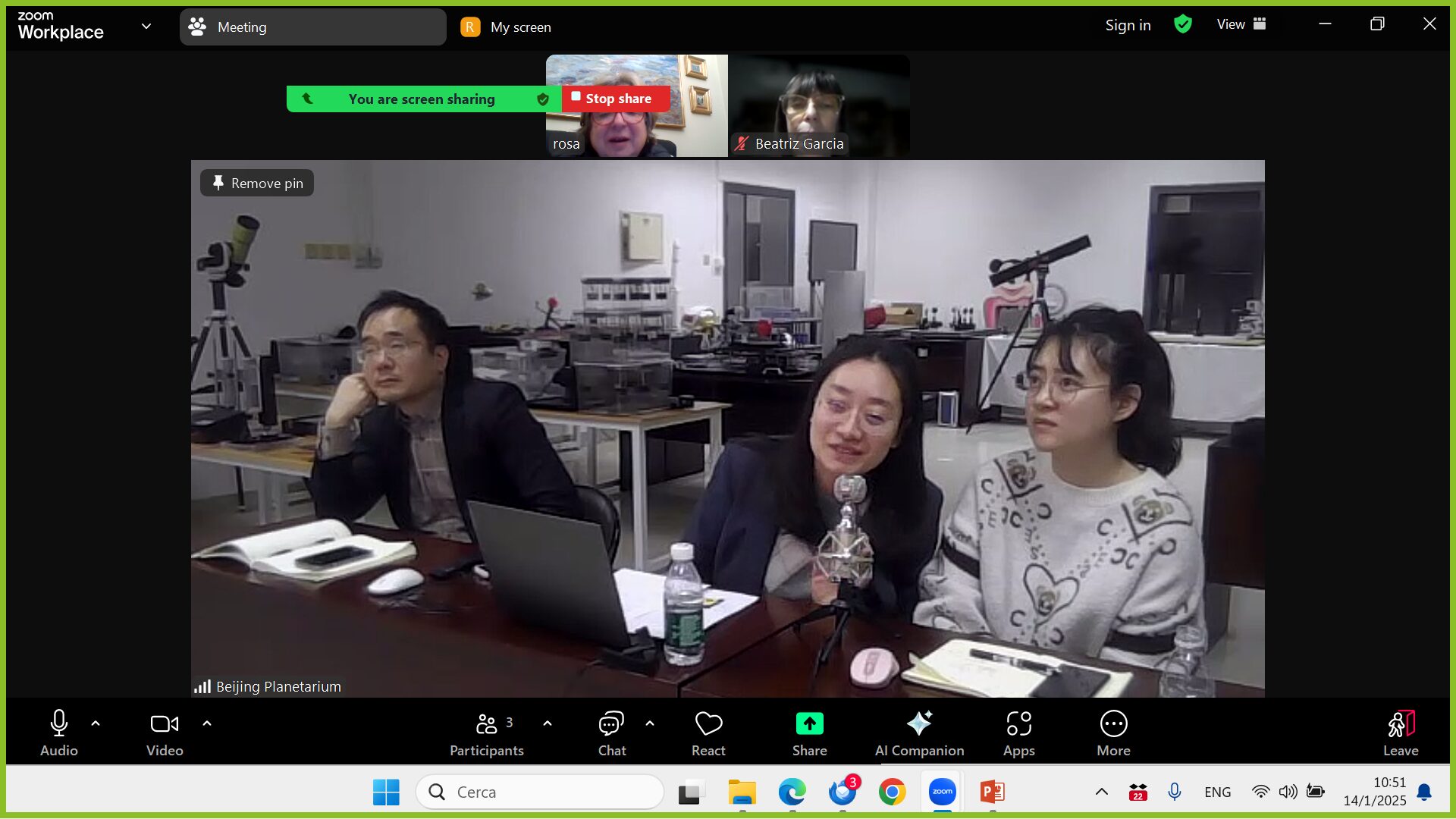
Task: Open video options arrow next to Video
Action: (207, 723)
